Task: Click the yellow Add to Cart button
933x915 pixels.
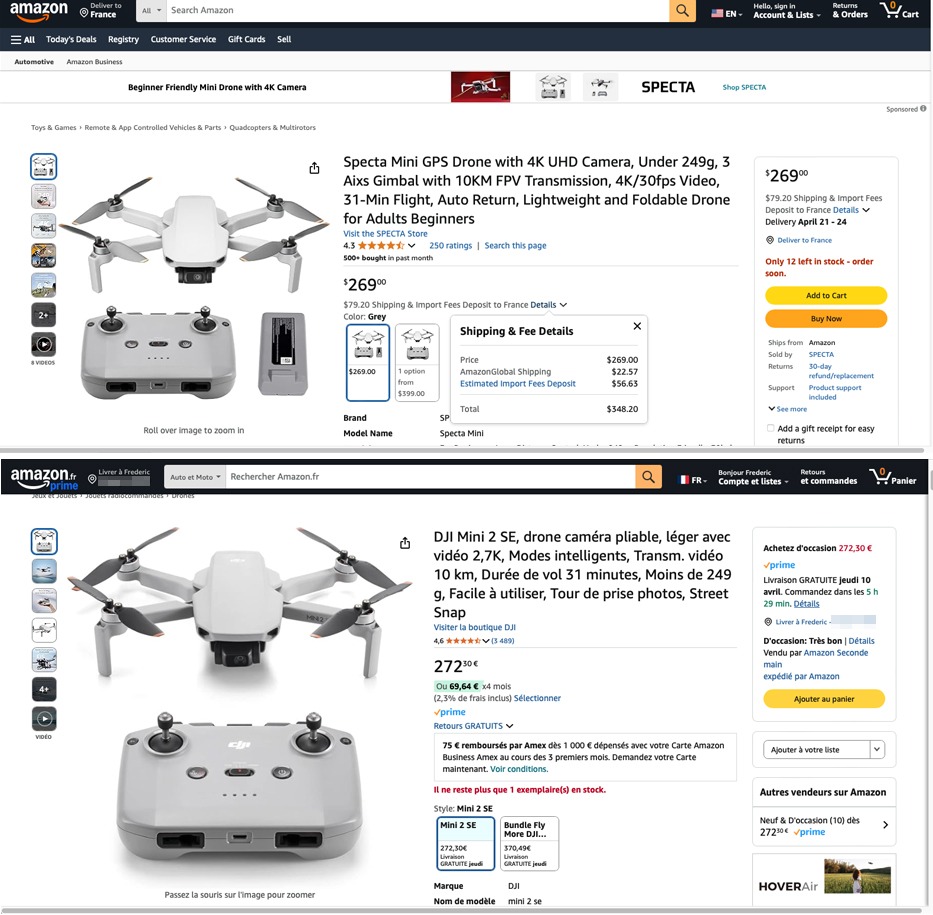Action: tap(826, 295)
